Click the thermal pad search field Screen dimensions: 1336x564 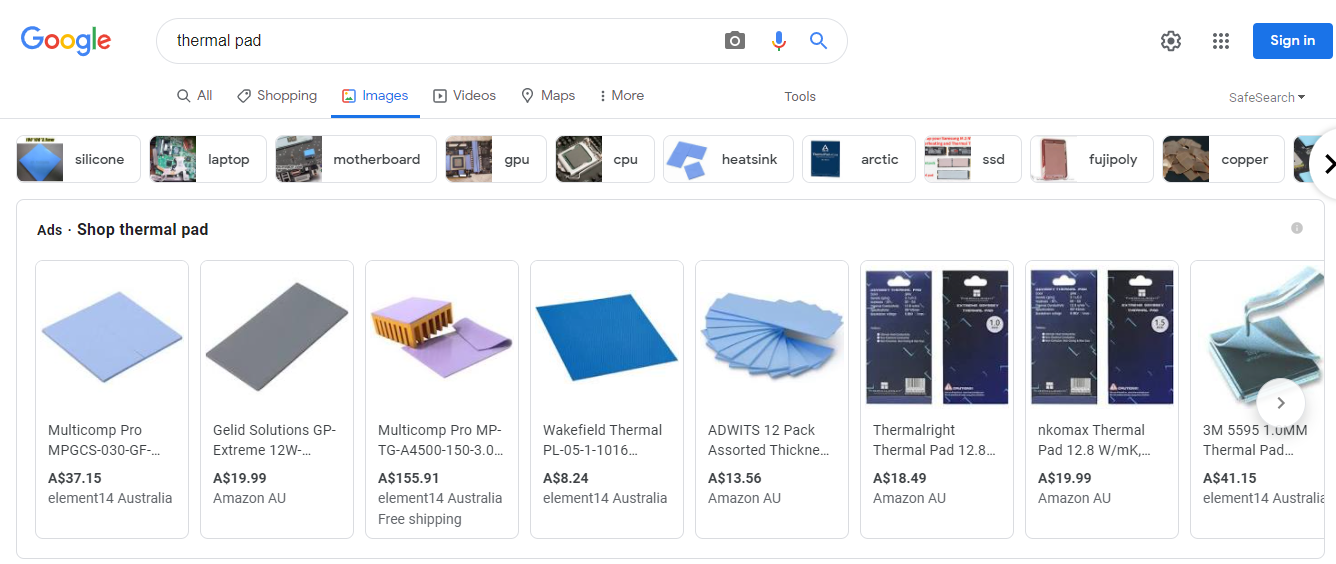[x=440, y=41]
